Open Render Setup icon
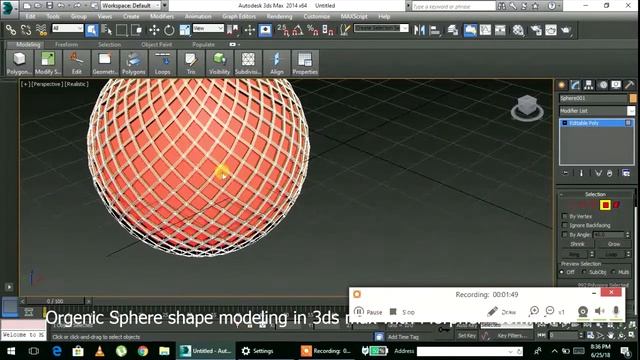640x360 pixels. coord(536,30)
